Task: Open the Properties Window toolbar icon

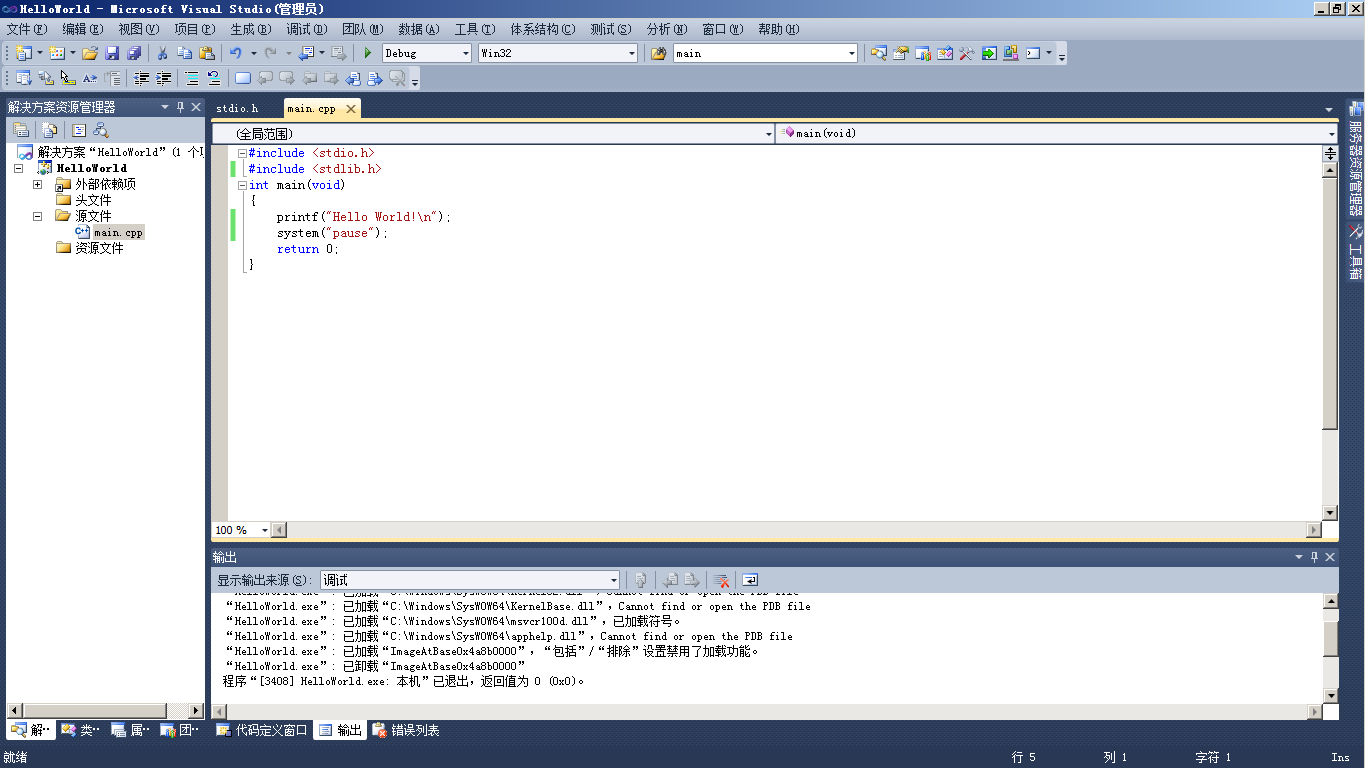Action: tap(900, 53)
